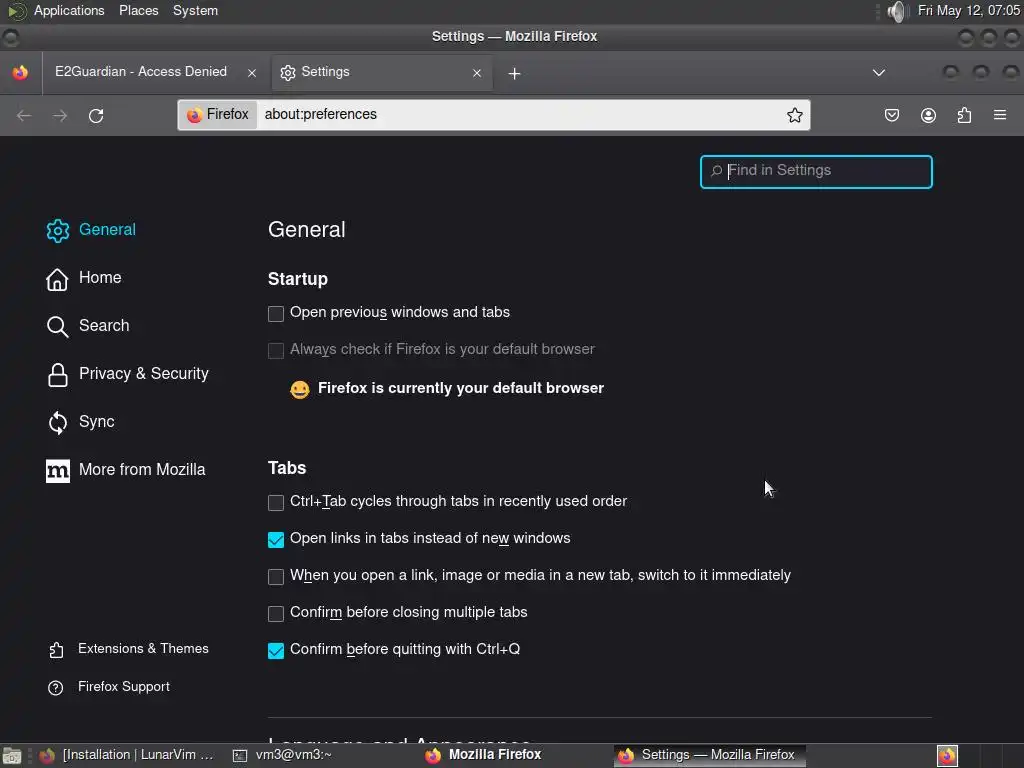Click the smiley default browser icon
The width and height of the screenshot is (1024, 768).
click(300, 389)
